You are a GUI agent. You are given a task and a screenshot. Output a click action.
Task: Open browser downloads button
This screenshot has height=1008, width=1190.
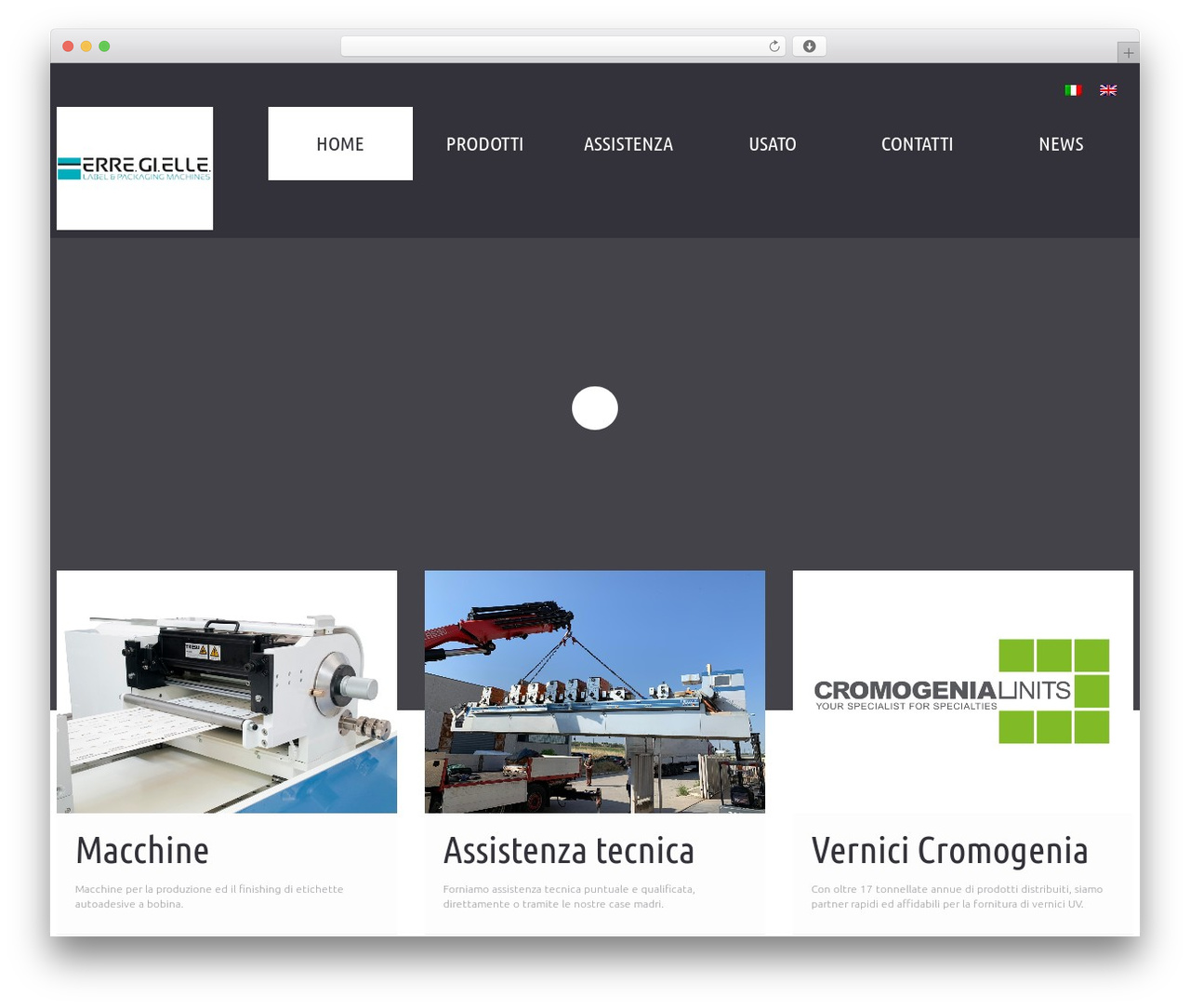(x=809, y=46)
